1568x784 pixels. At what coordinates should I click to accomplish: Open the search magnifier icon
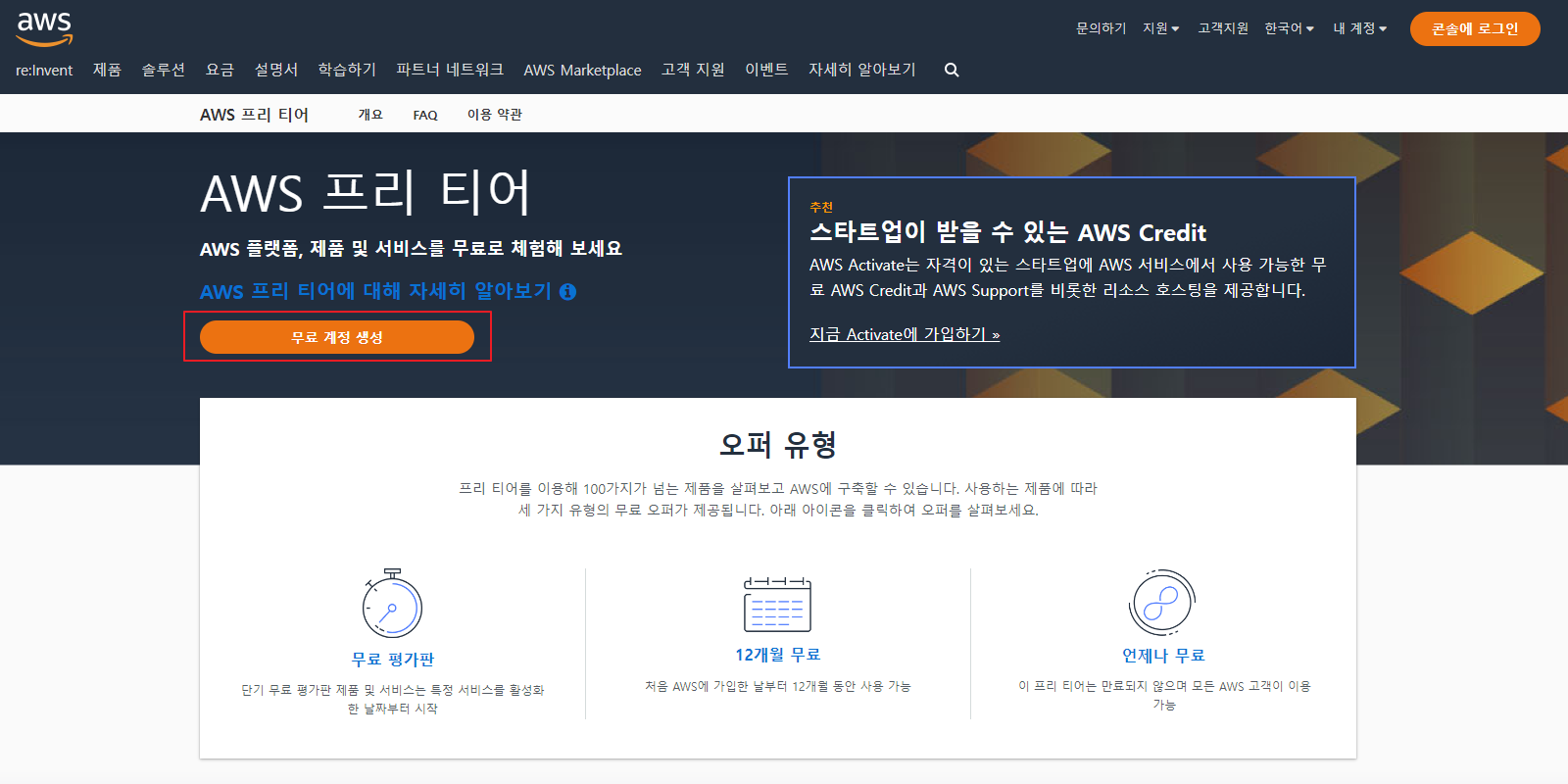[x=952, y=70]
